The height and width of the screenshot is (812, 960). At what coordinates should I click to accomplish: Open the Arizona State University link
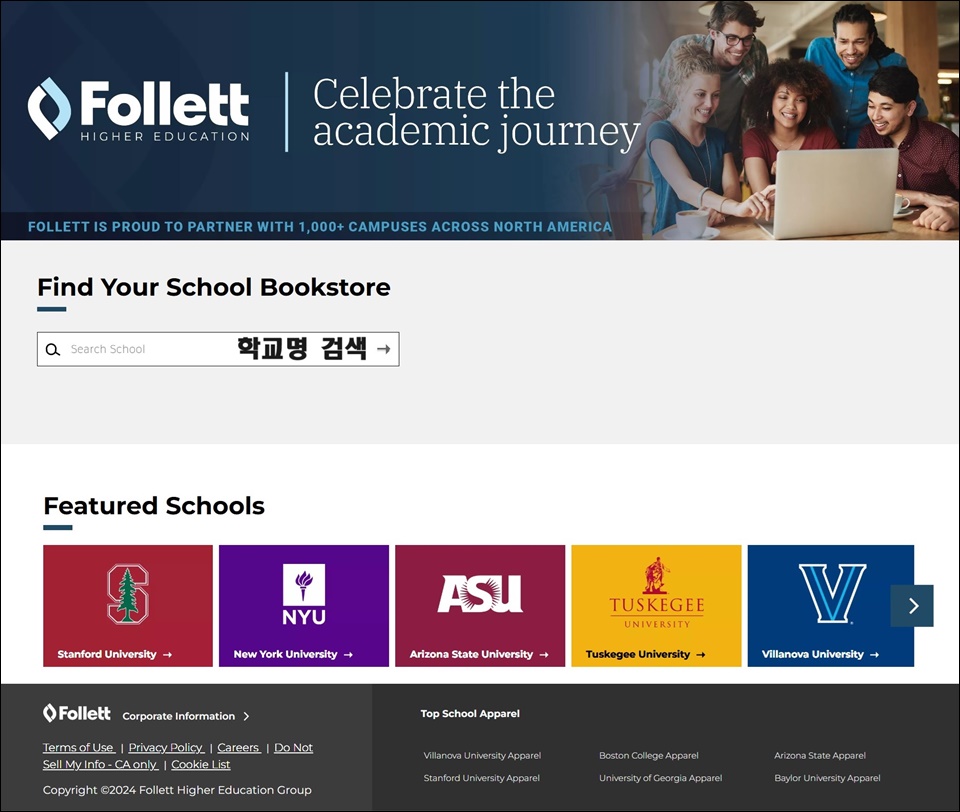[479, 654]
